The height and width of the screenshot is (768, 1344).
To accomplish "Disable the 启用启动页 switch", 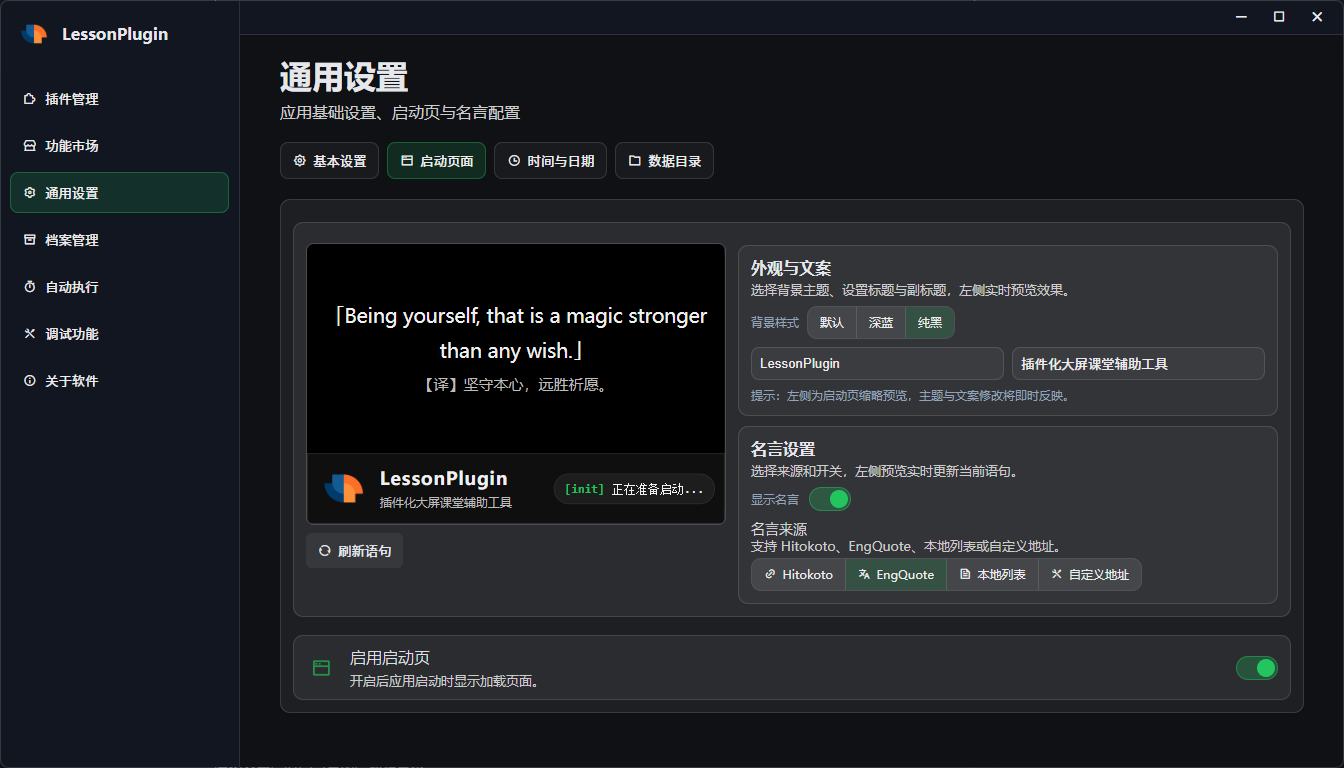I will pos(1256,668).
